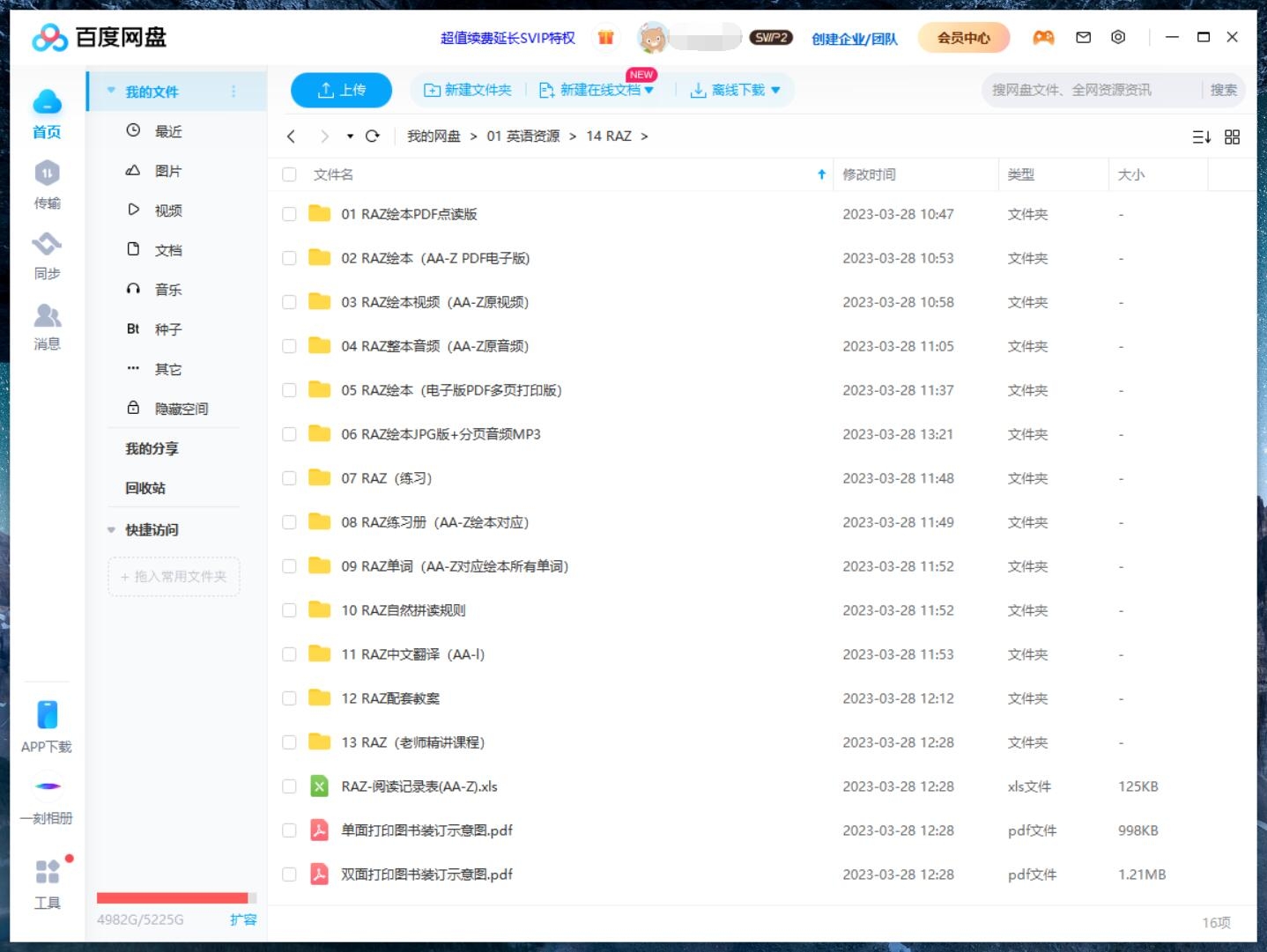Open 会员中心 from the top bar
This screenshot has height=952, width=1267.
pos(964,37)
